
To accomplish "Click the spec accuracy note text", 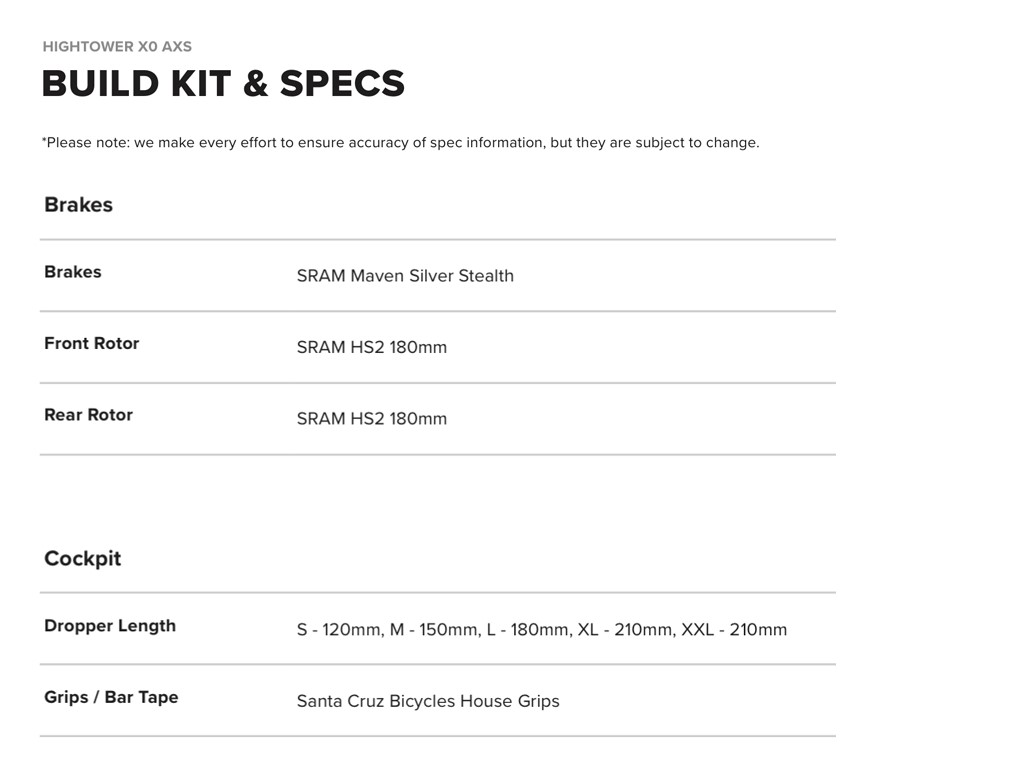I will click(x=400, y=143).
